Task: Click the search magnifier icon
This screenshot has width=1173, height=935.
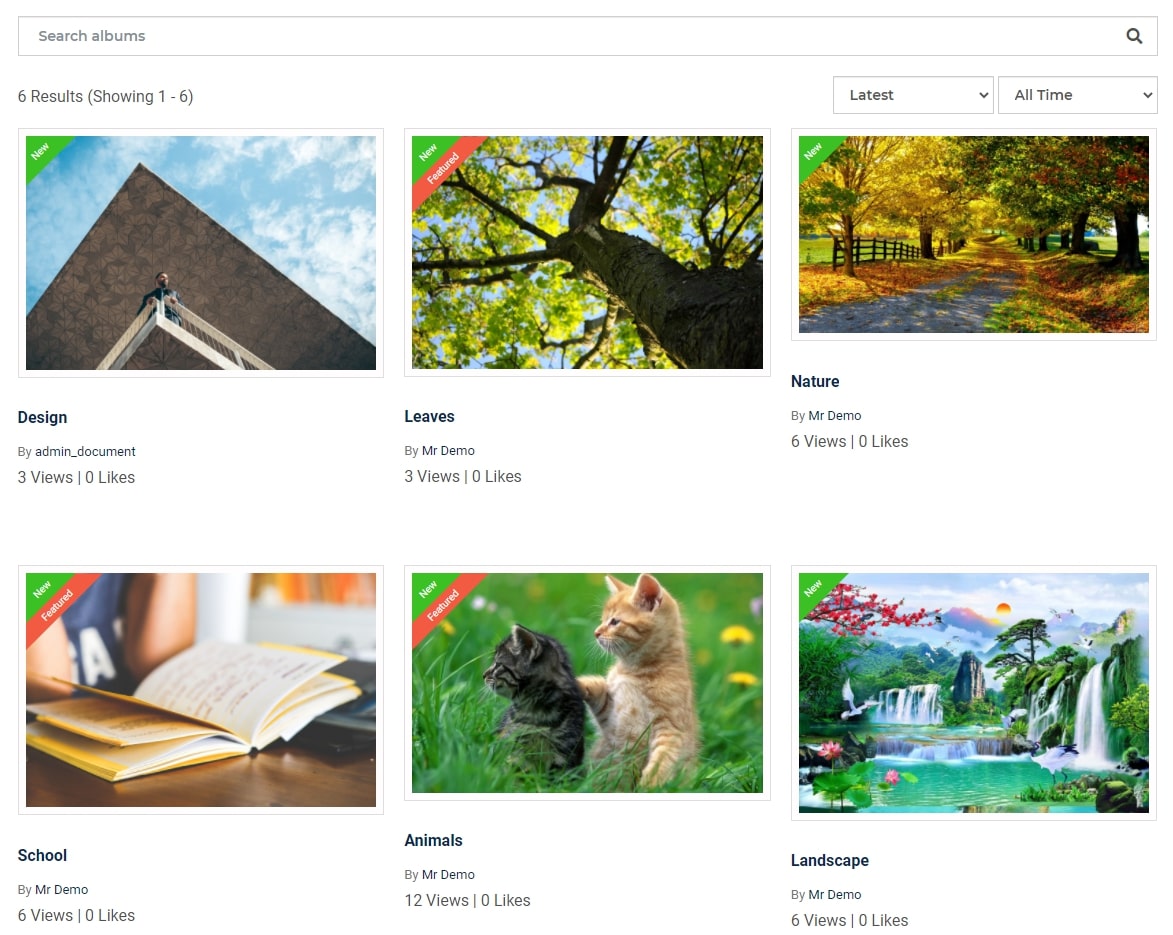Action: (x=1134, y=36)
